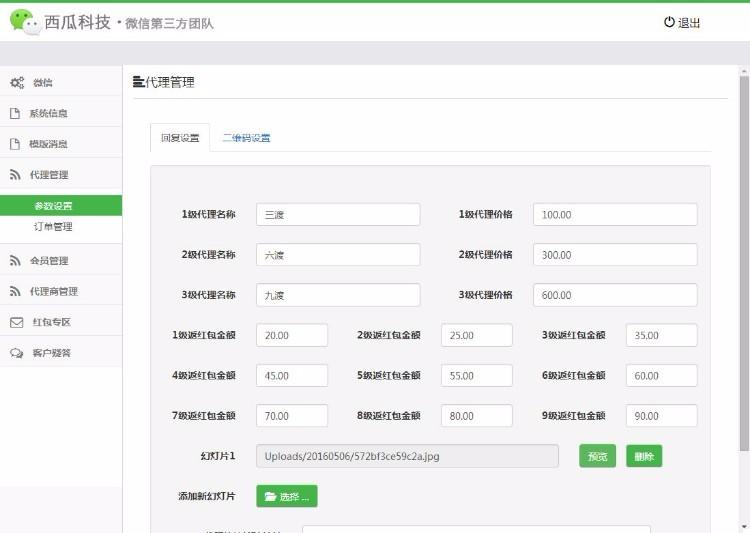Click 选择 to add new slide
The width and height of the screenshot is (750, 533).
287,496
